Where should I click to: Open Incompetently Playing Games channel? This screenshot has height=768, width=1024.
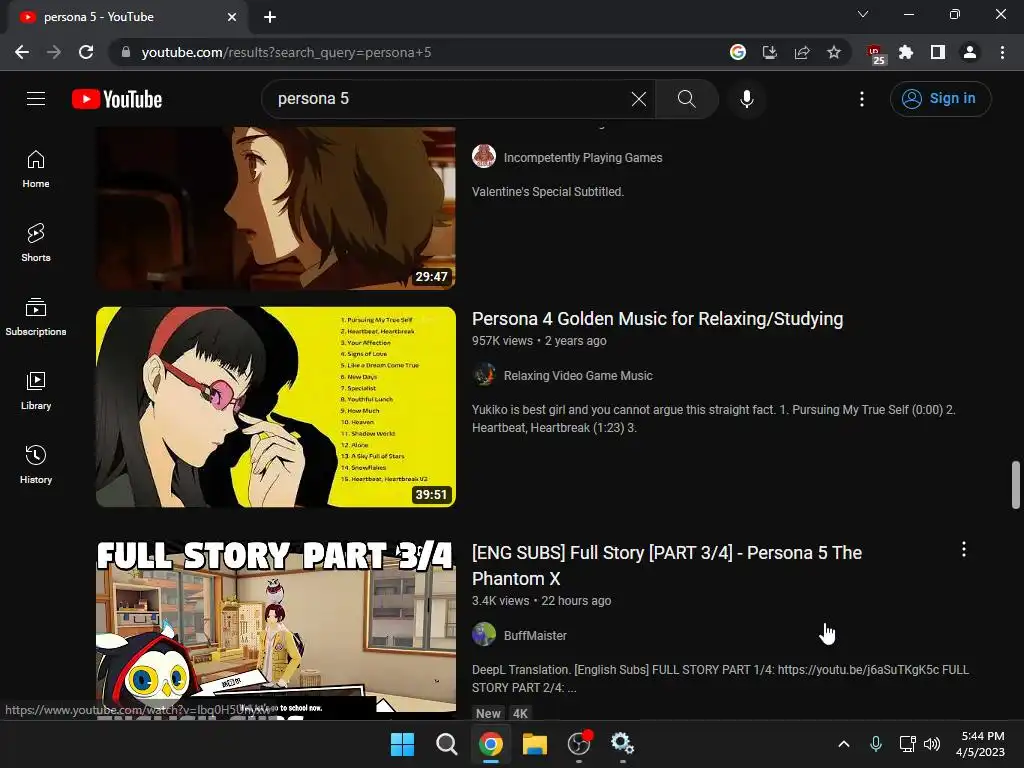tap(583, 157)
